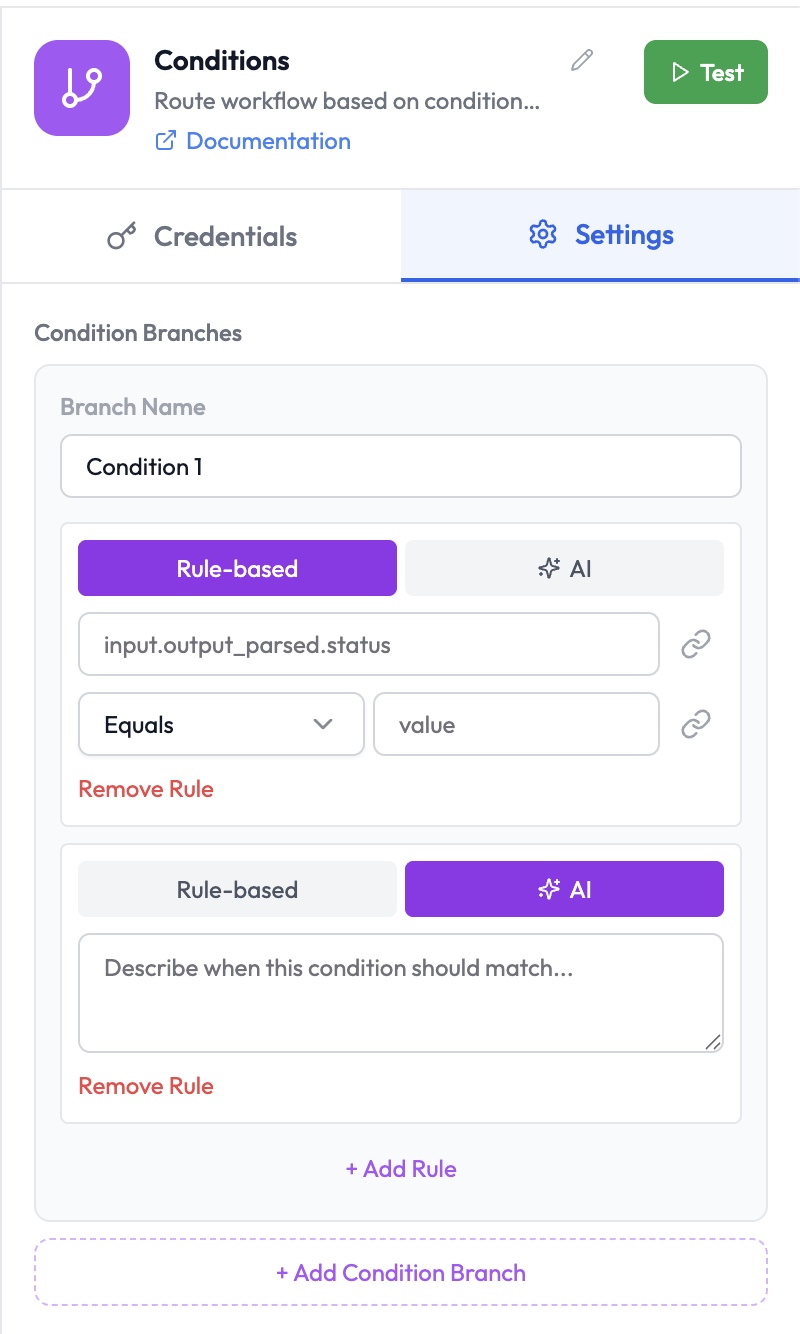Viewport: 800px width, 1334px height.
Task: Switch to the Credentials tab
Action: click(200, 235)
